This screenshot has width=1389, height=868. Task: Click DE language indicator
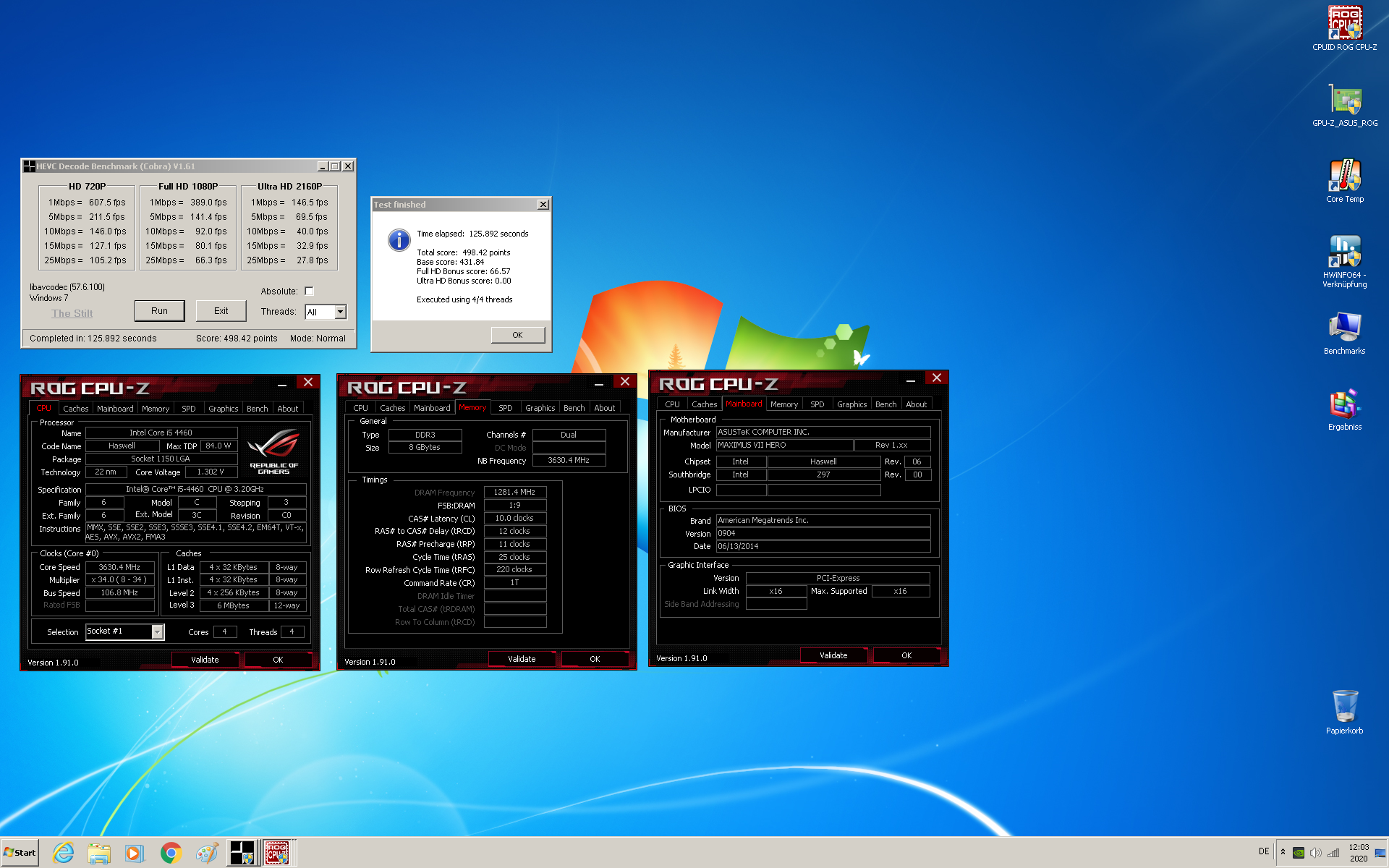[1264, 851]
